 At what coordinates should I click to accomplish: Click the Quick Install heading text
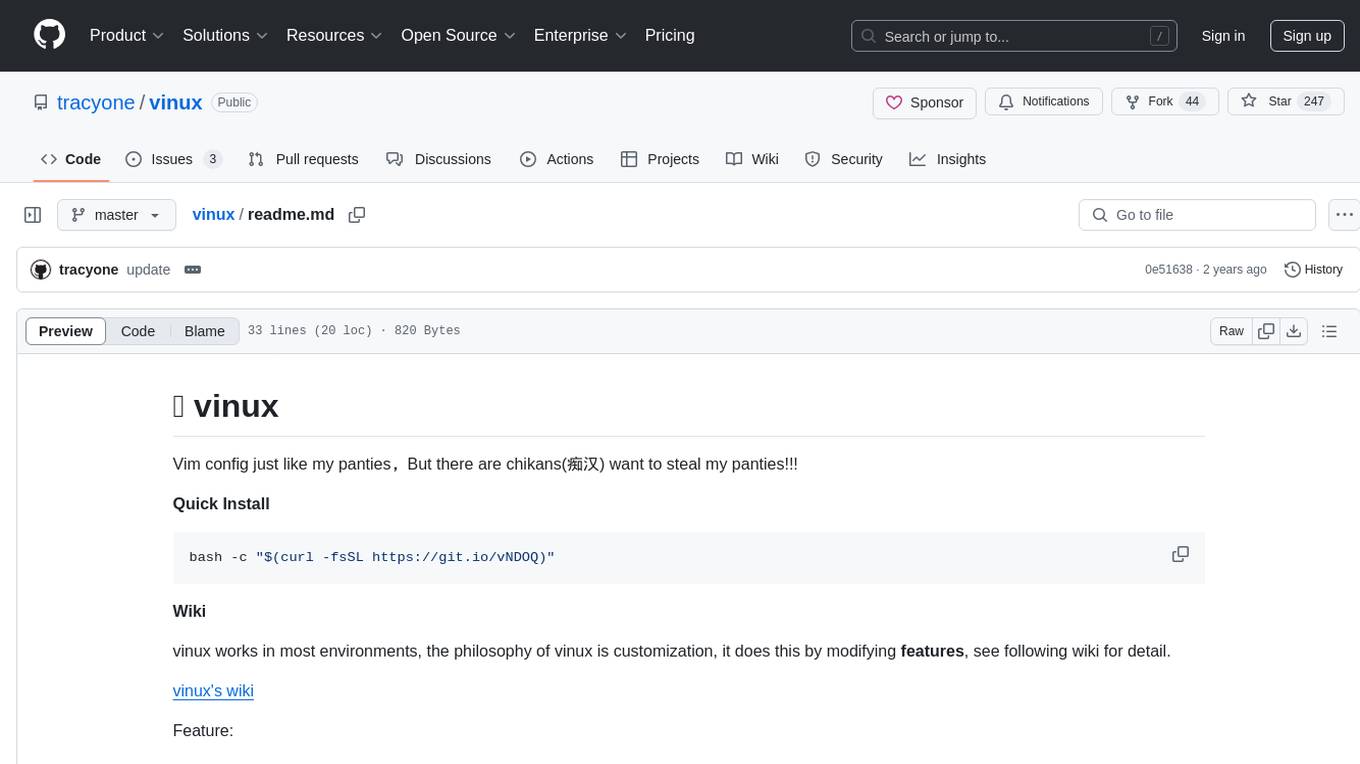point(221,504)
